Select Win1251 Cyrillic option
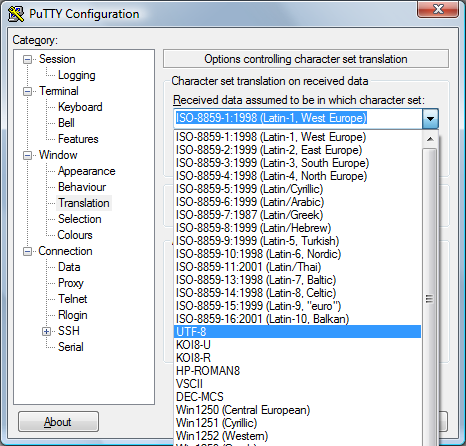This screenshot has width=466, height=446. (297, 423)
